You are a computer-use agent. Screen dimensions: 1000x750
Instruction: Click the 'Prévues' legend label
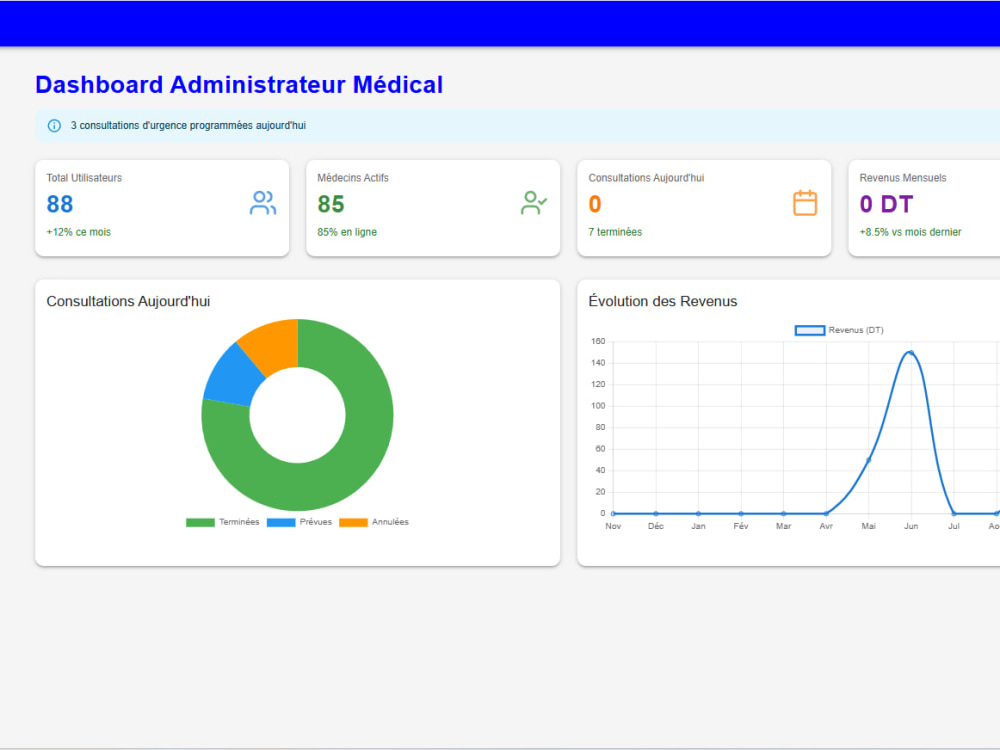click(316, 522)
